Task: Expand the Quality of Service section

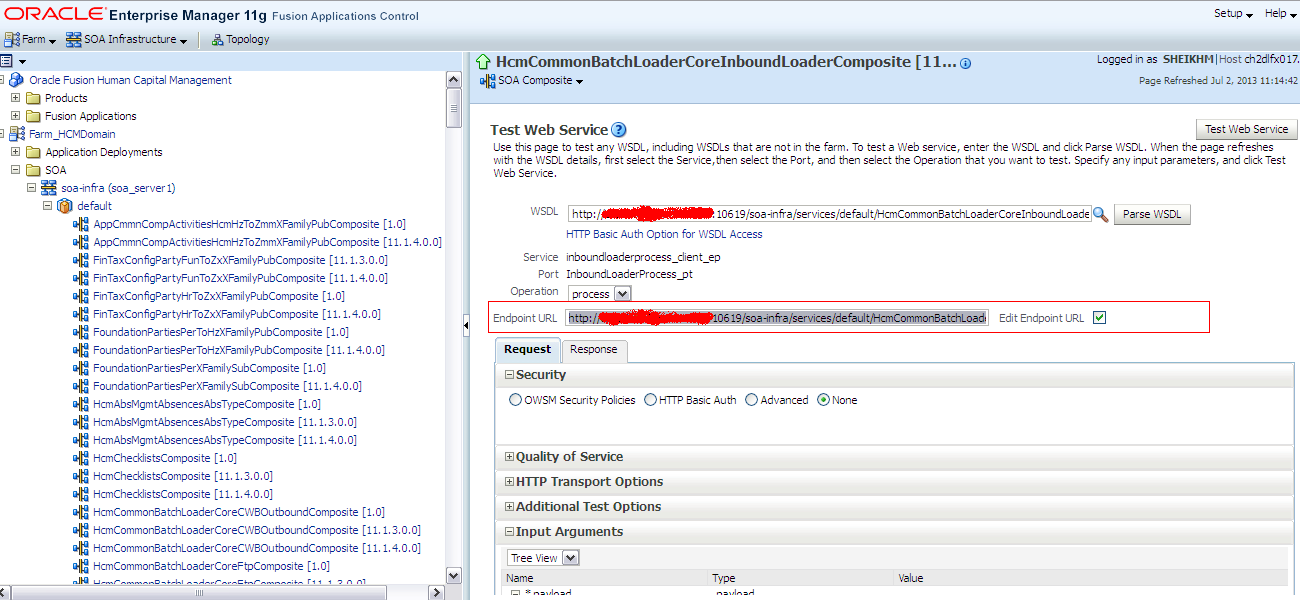Action: 510,457
